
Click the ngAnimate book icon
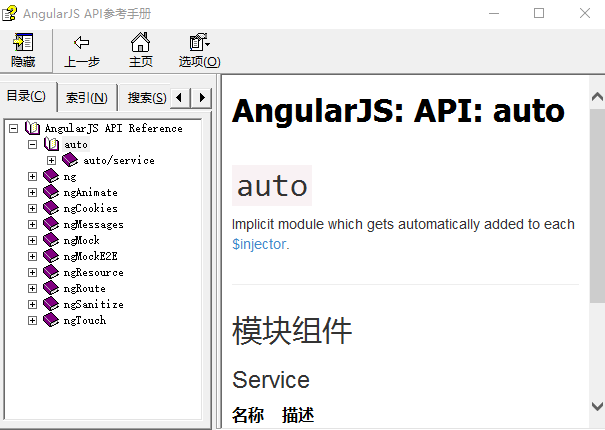(x=51, y=192)
